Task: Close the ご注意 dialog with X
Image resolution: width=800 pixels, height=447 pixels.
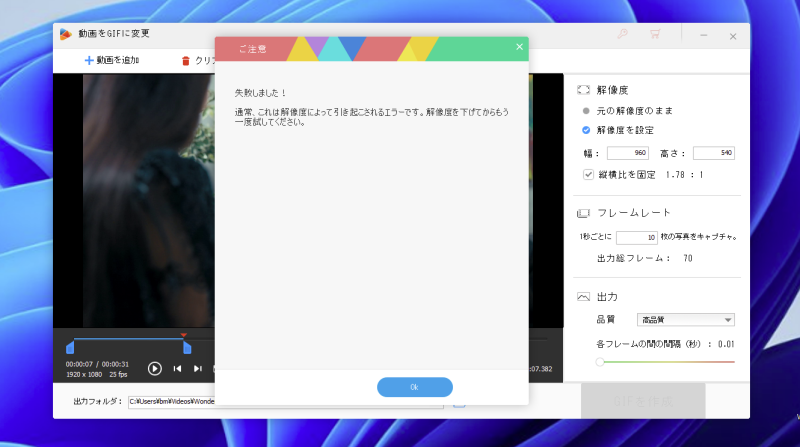Action: click(519, 47)
